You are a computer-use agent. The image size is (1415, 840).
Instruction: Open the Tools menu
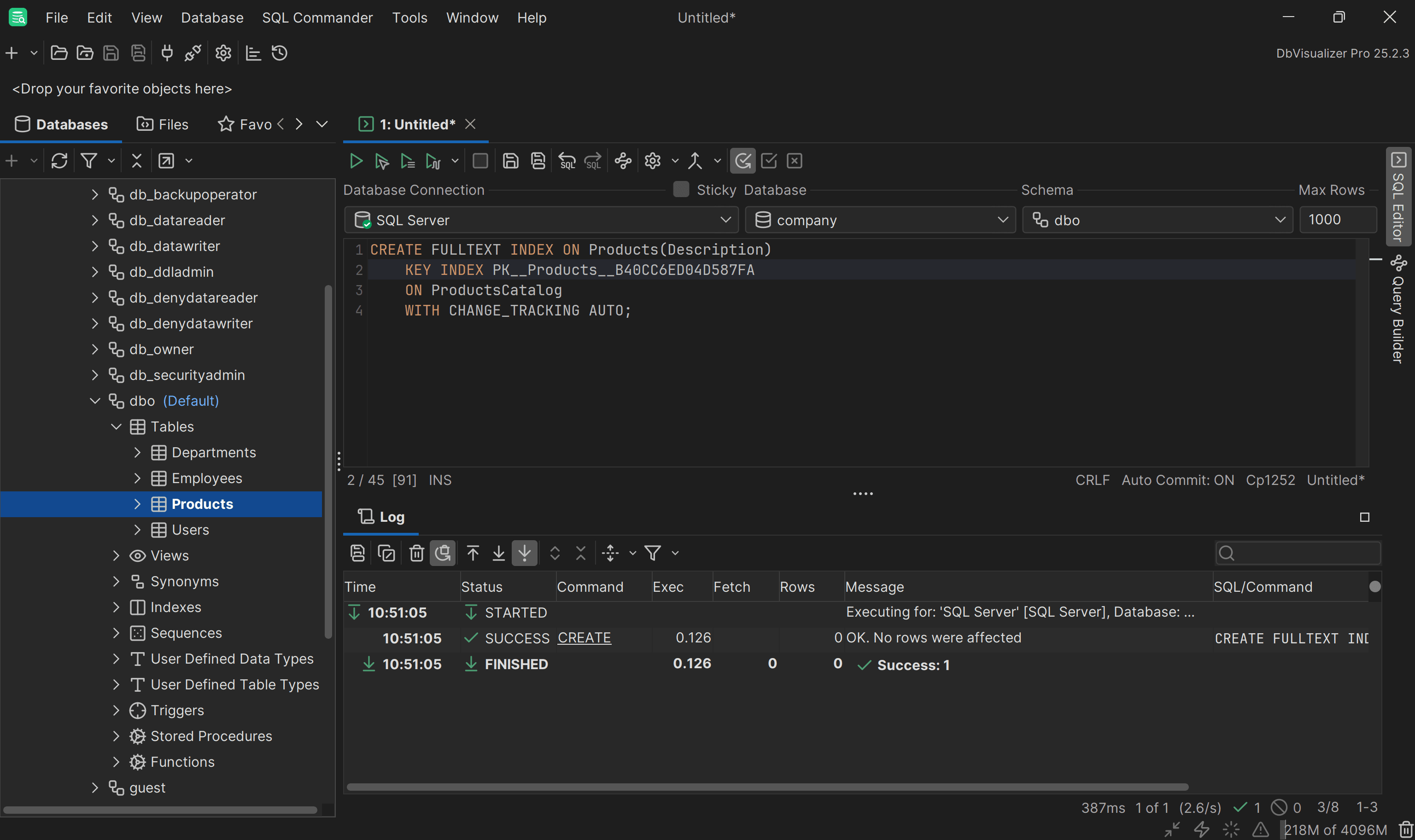(x=410, y=17)
